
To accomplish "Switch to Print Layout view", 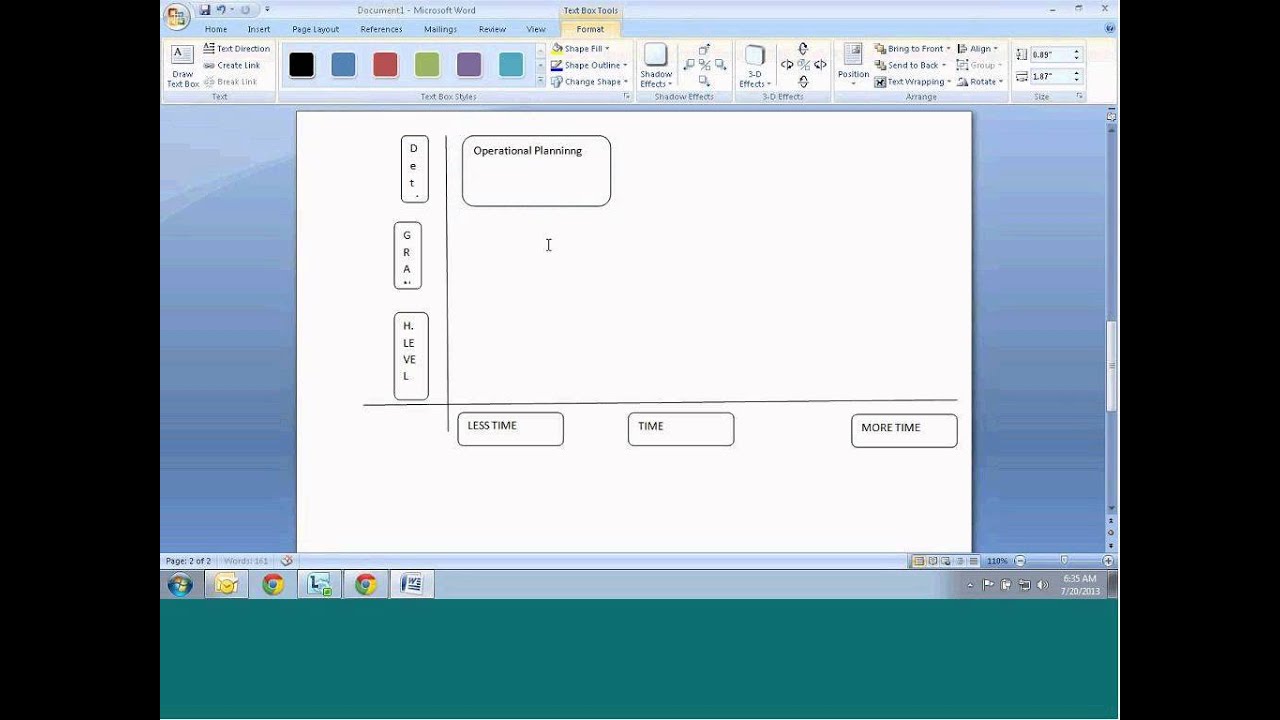I will (x=918, y=561).
